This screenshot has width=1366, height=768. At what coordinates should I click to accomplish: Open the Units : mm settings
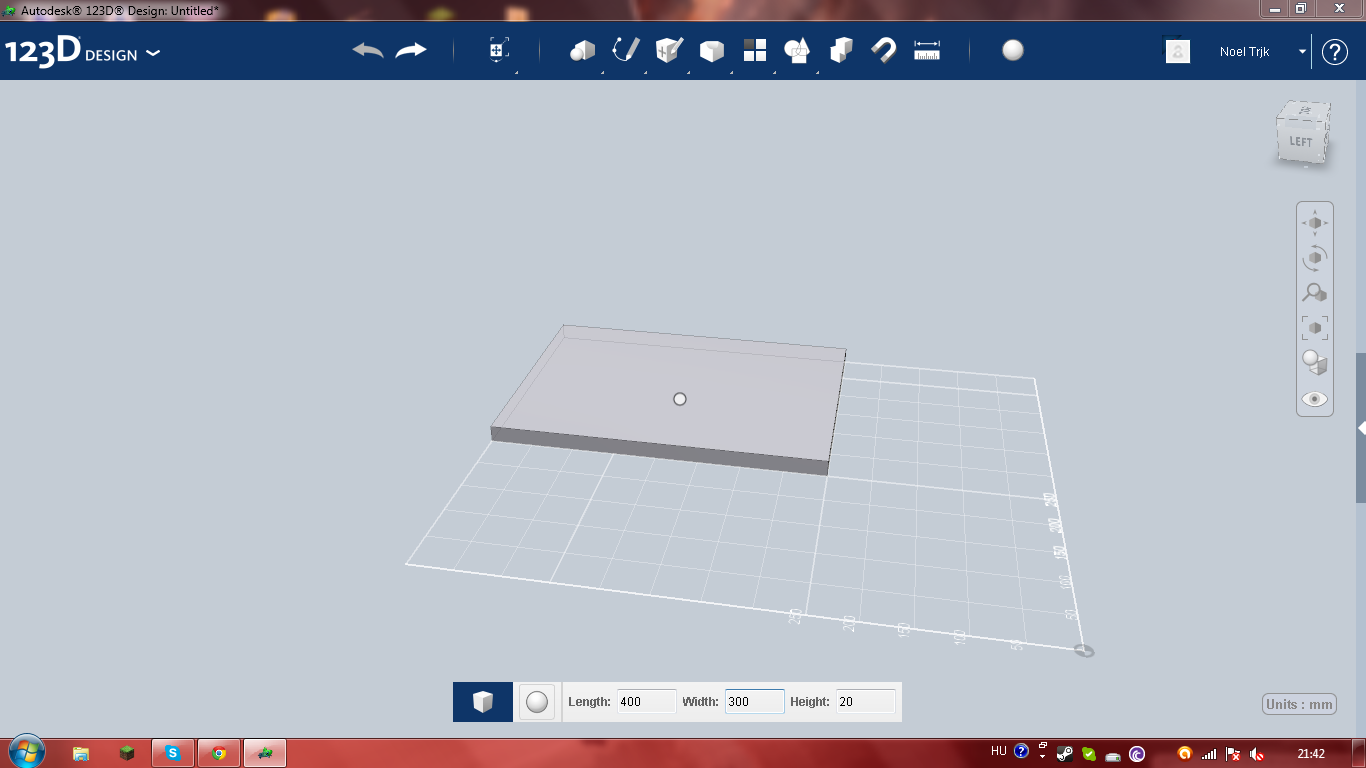pyautogui.click(x=1299, y=704)
